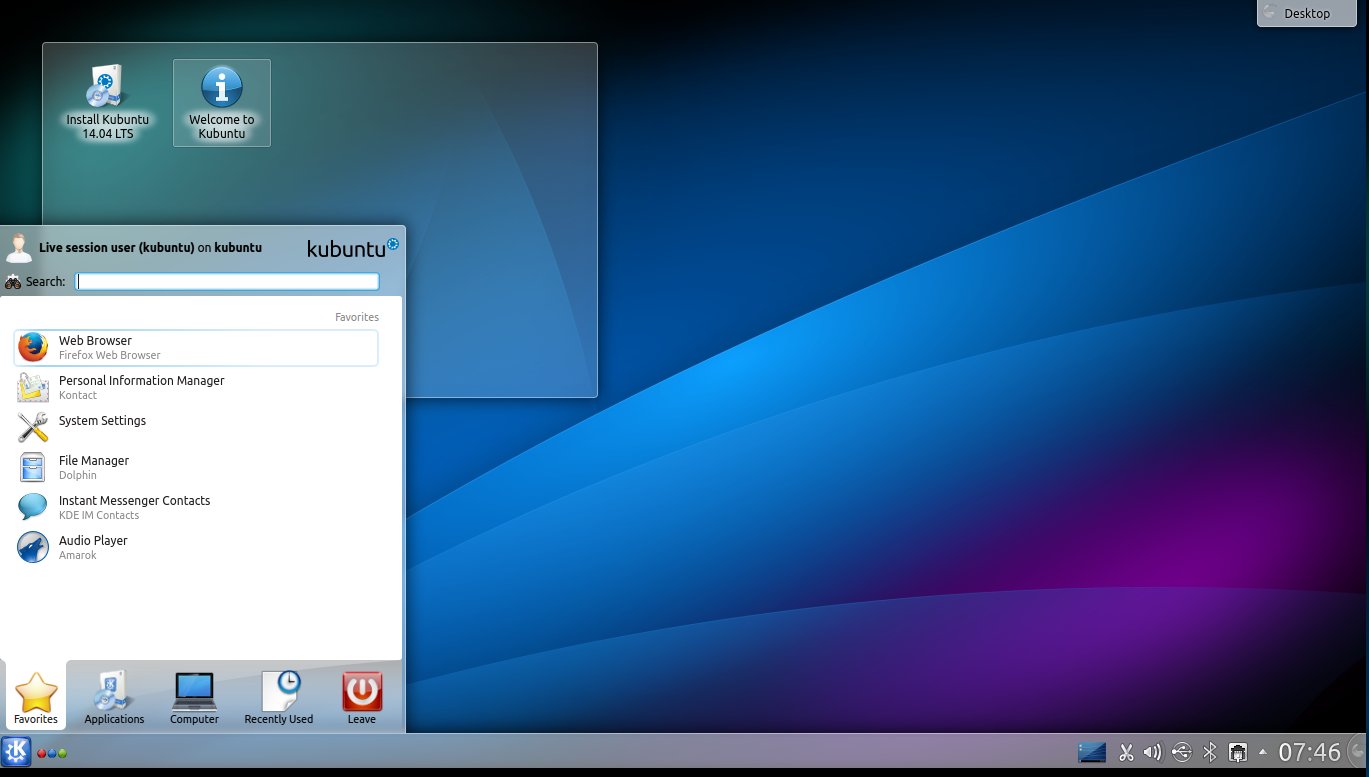Switch to the Computer tab
1369x777 pixels.
(194, 697)
